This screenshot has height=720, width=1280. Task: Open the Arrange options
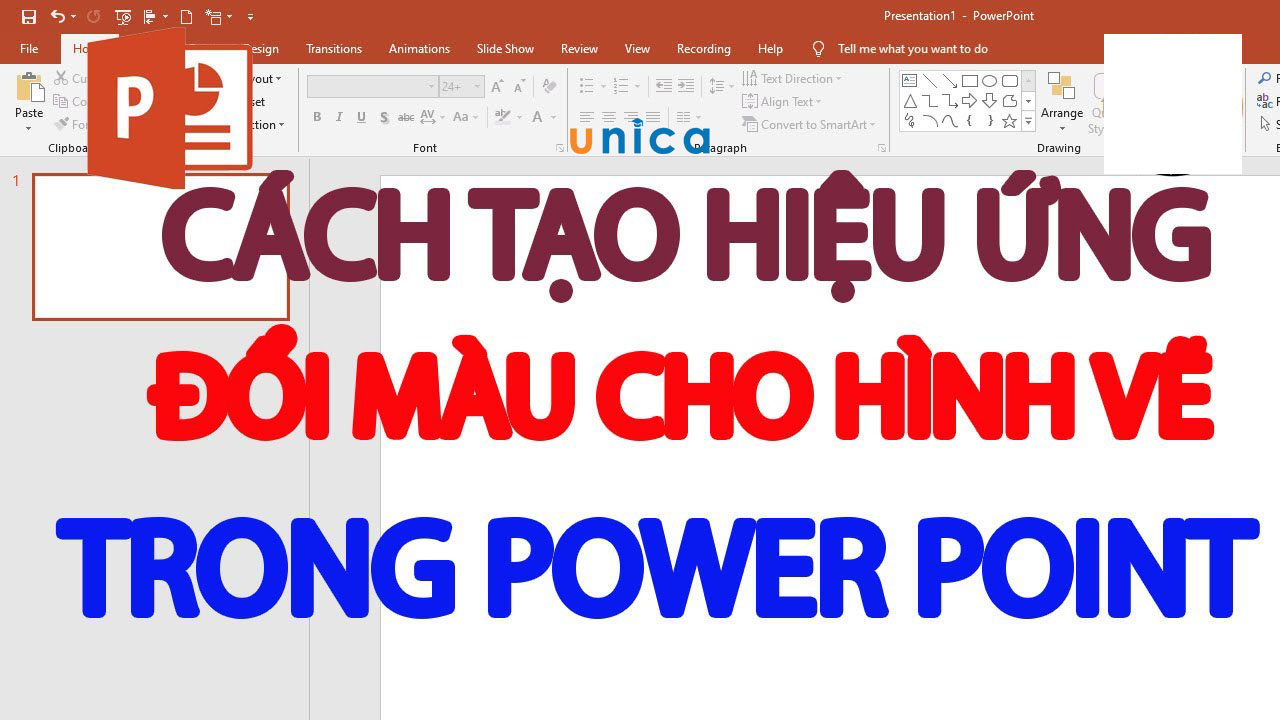[1062, 102]
